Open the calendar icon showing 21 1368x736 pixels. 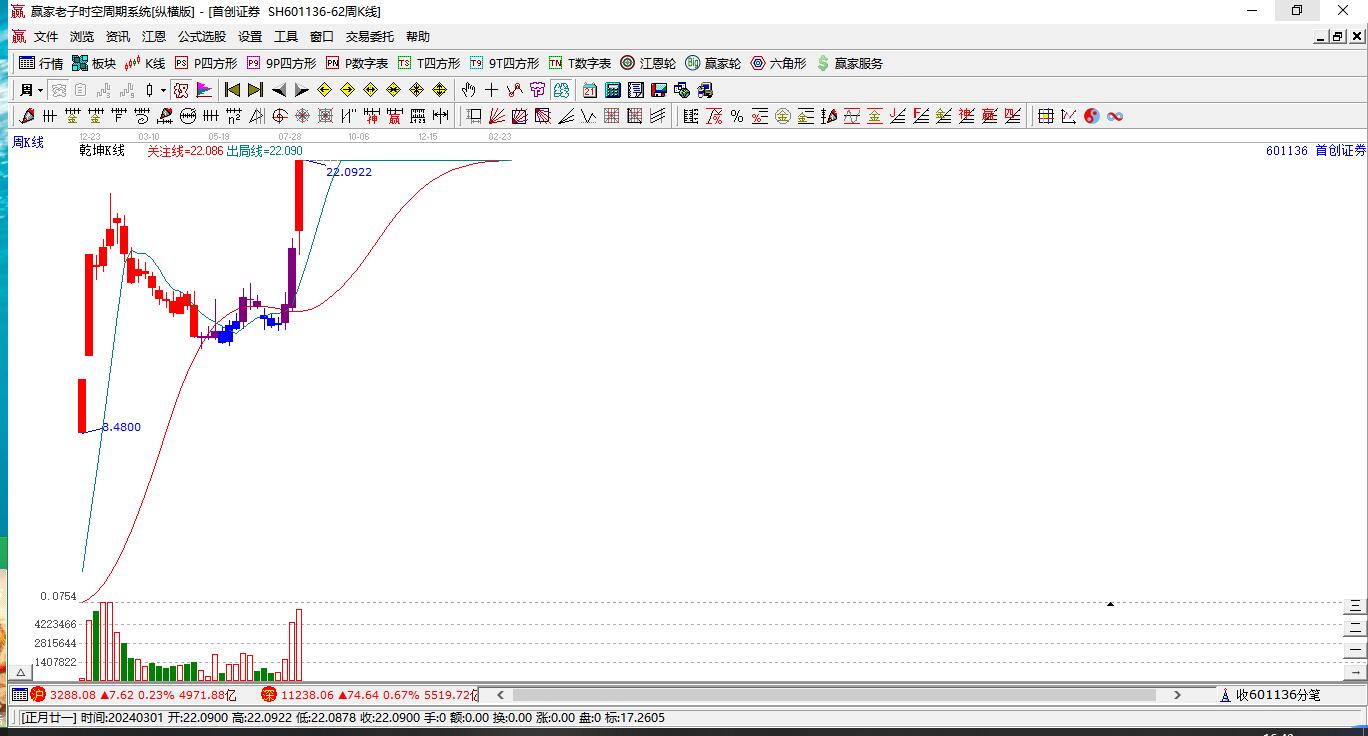coord(590,90)
